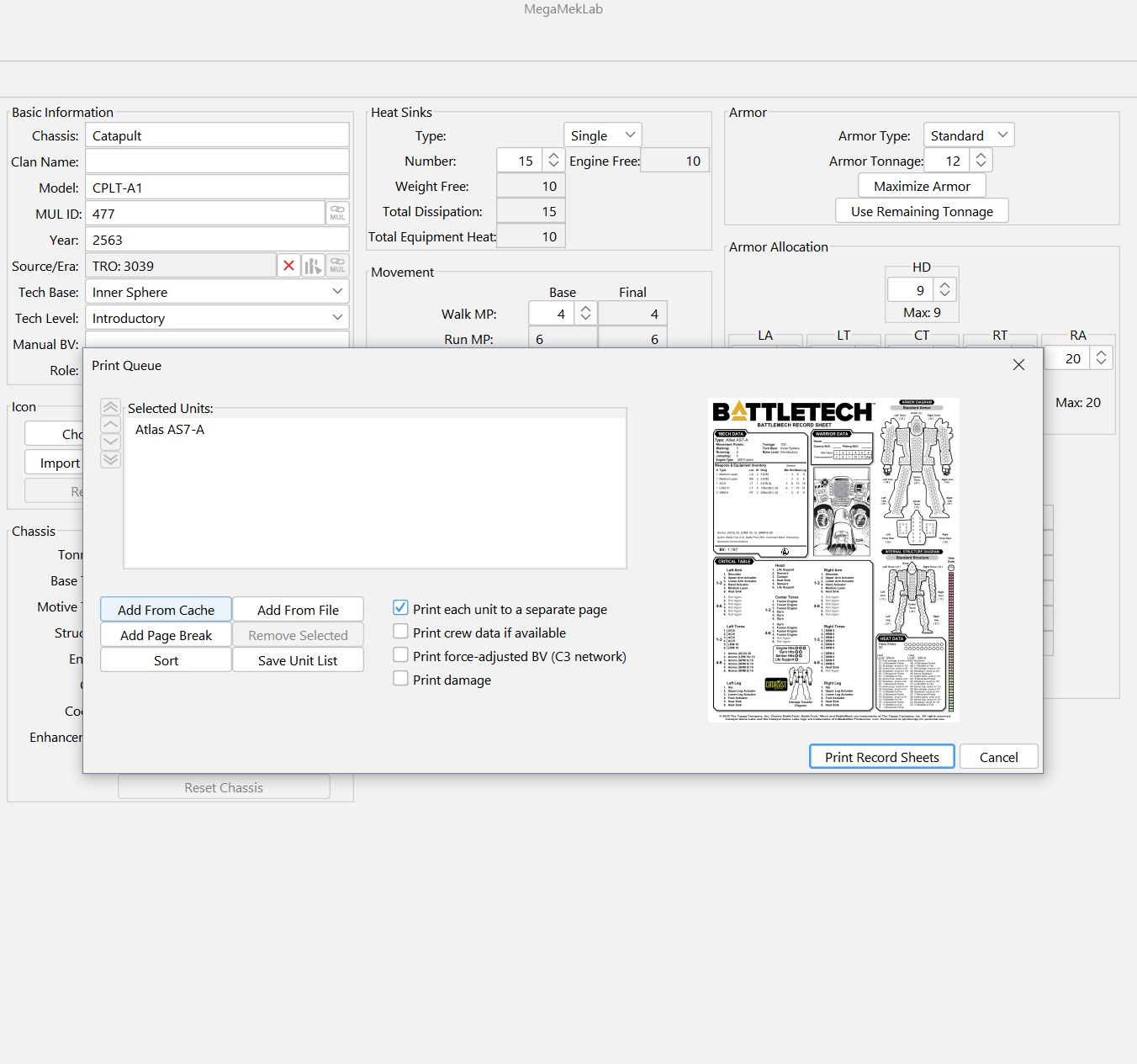Increase the heat sink Number value
Image resolution: width=1137 pixels, height=1064 pixels.
click(553, 156)
